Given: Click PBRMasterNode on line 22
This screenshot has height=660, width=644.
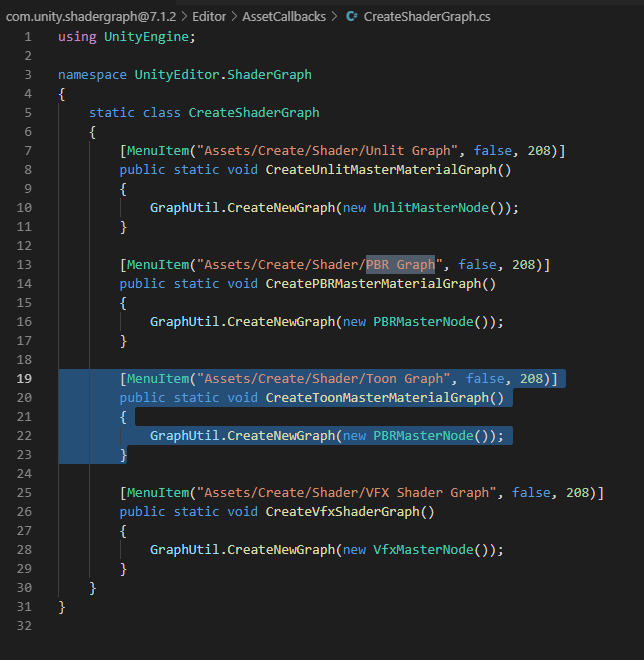Looking at the screenshot, I should click(x=423, y=436).
